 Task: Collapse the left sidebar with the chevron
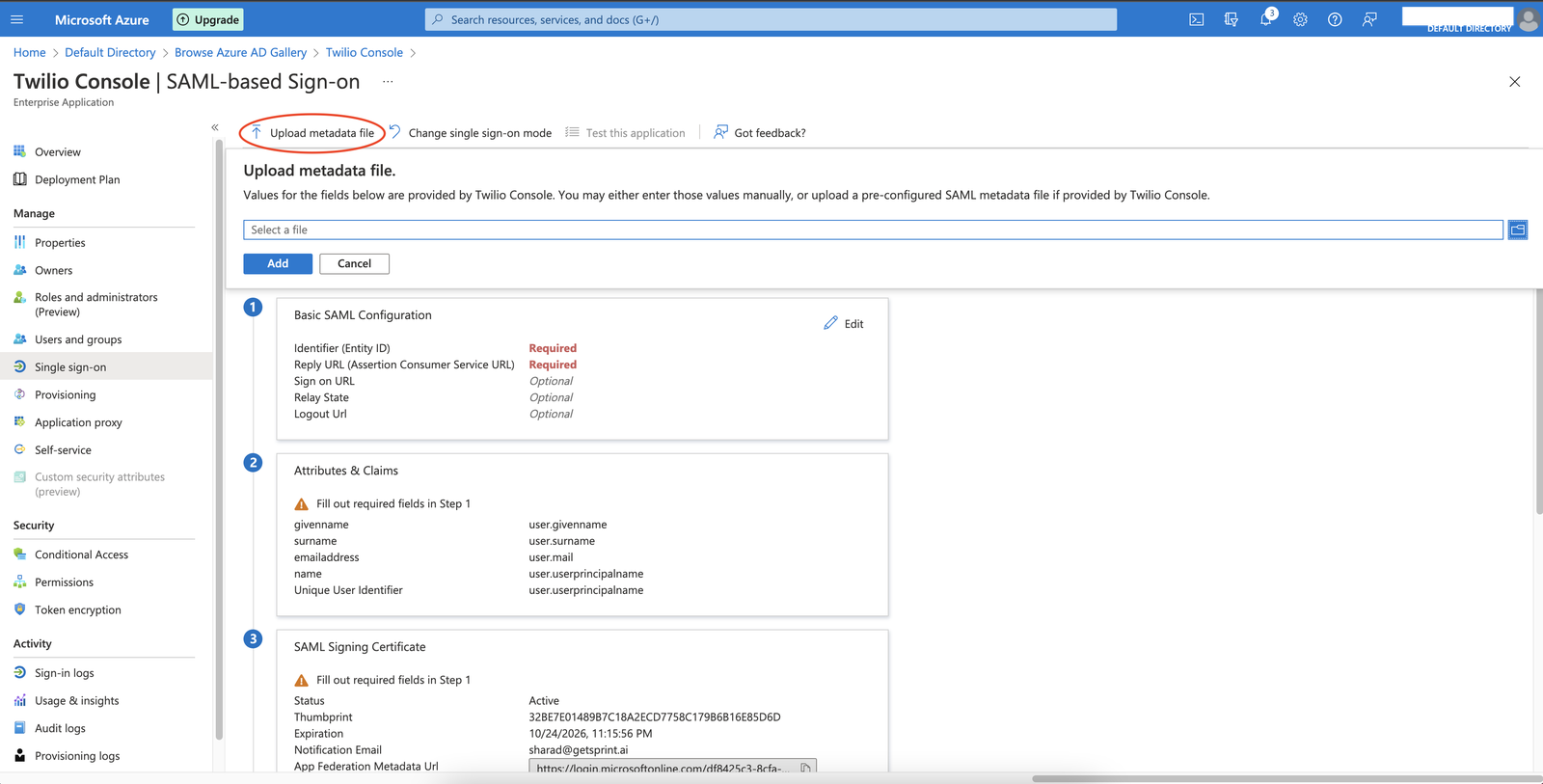pyautogui.click(x=215, y=127)
